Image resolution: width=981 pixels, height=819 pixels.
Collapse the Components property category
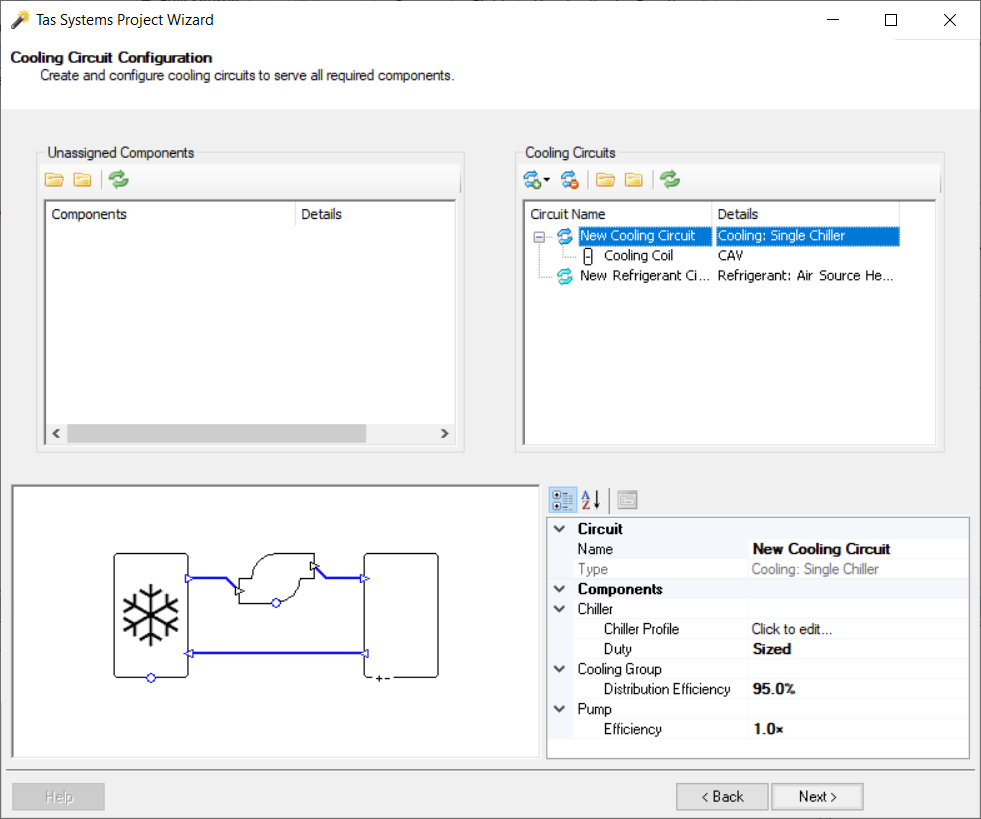(x=560, y=589)
